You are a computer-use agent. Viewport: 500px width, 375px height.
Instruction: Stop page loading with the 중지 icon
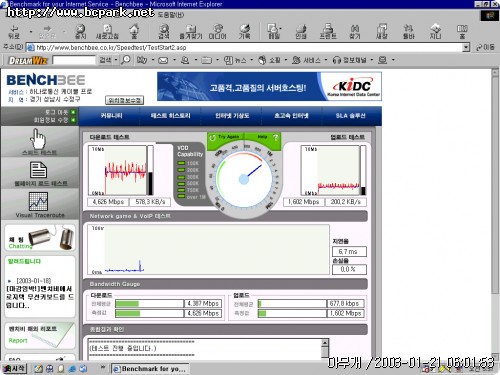[x=80, y=32]
